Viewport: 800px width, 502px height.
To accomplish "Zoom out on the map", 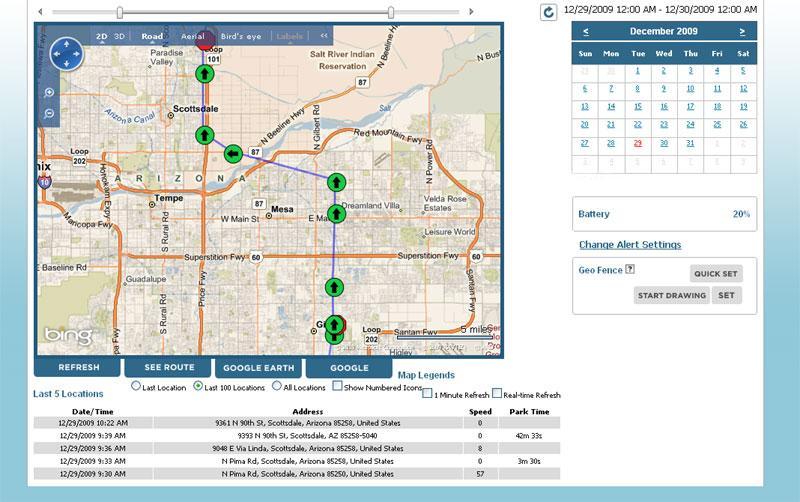I will [50, 113].
